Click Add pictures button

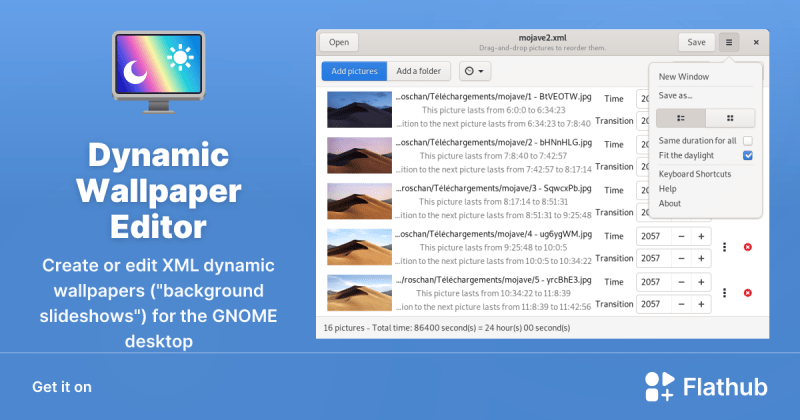coord(355,71)
